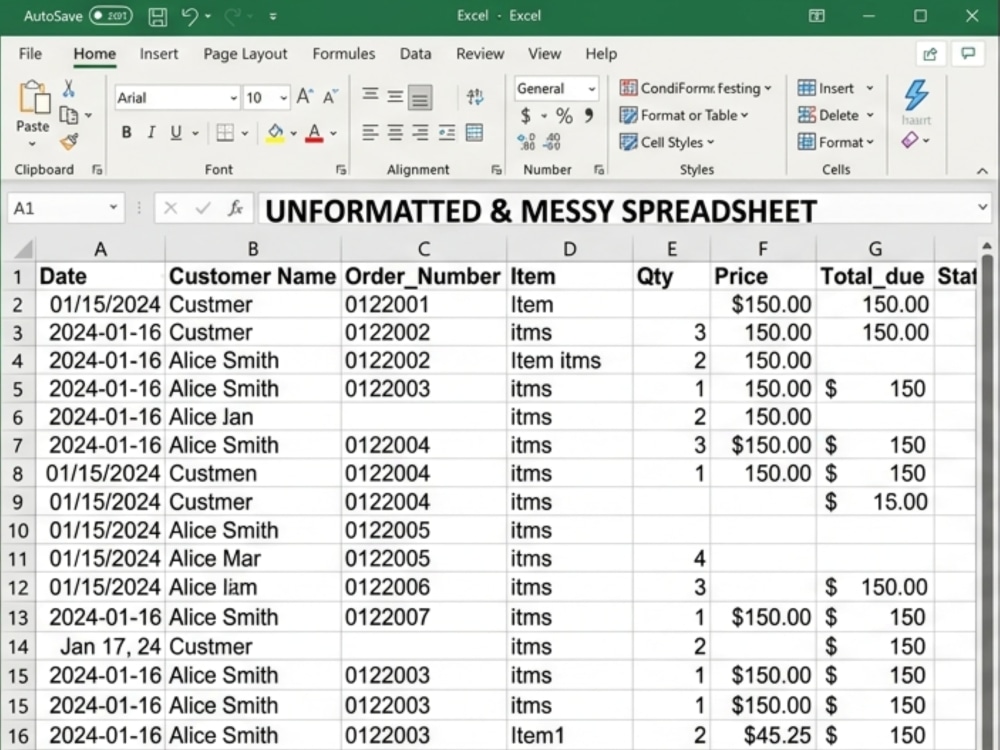Screen dimensions: 1000x750
Task: Click the Increase Decimal icon
Action: click(526, 142)
